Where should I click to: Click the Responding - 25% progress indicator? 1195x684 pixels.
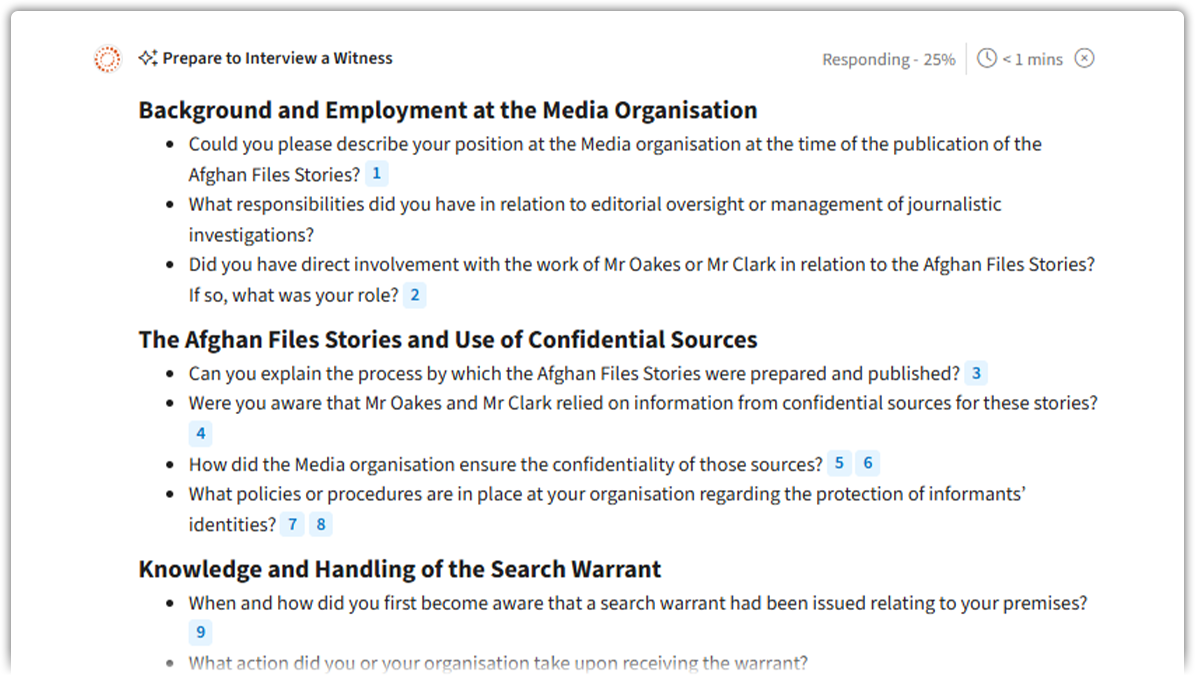point(888,58)
